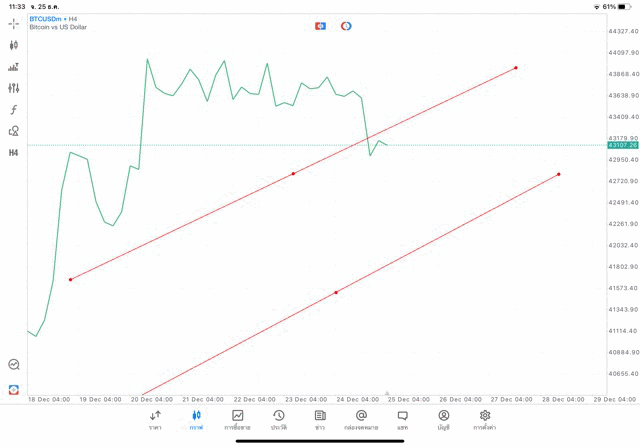This screenshot has height=447, width=640.
Task: Open chart settings sliders icon
Action: click(x=14, y=88)
